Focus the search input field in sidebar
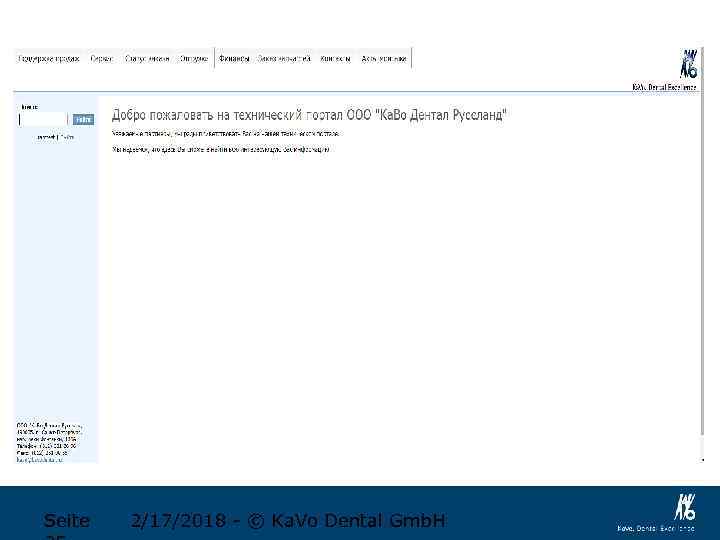Viewport: 720px width, 540px height. click(43, 120)
